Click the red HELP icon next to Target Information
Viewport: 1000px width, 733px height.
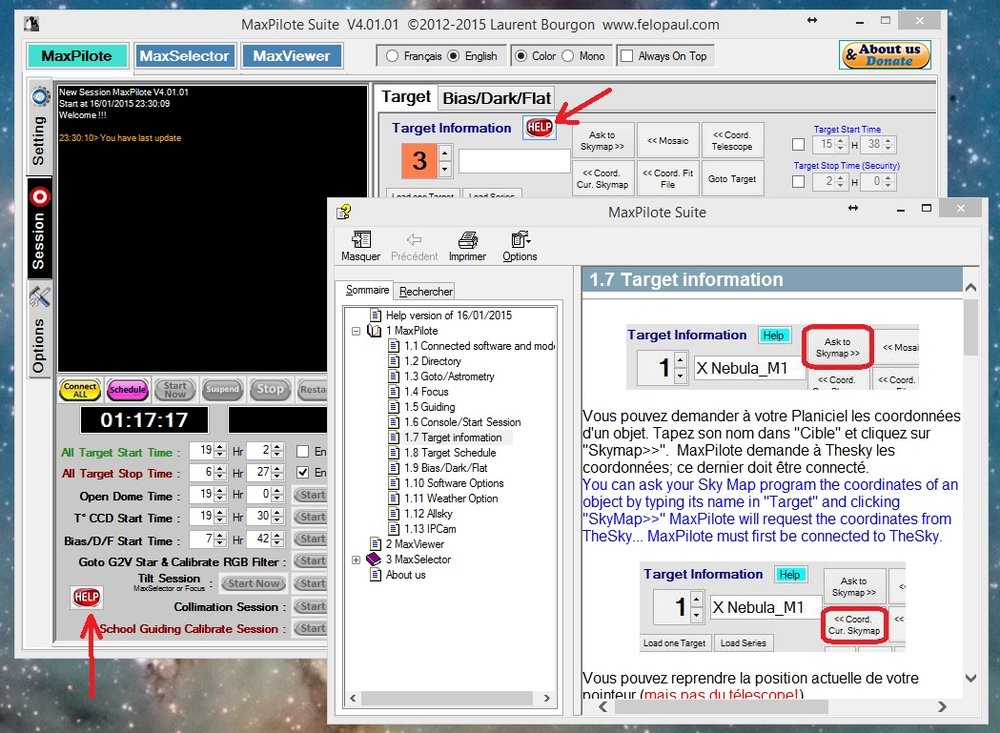point(539,128)
